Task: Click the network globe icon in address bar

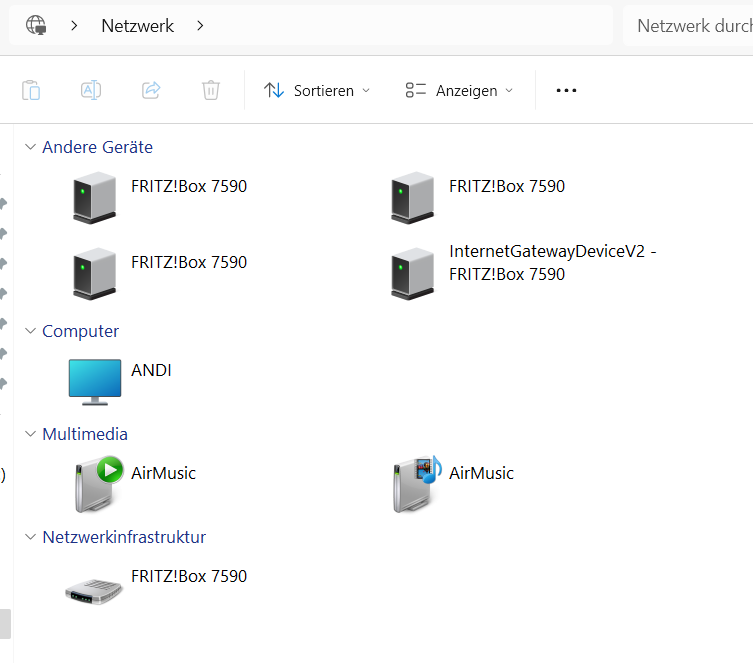Action: click(36, 25)
